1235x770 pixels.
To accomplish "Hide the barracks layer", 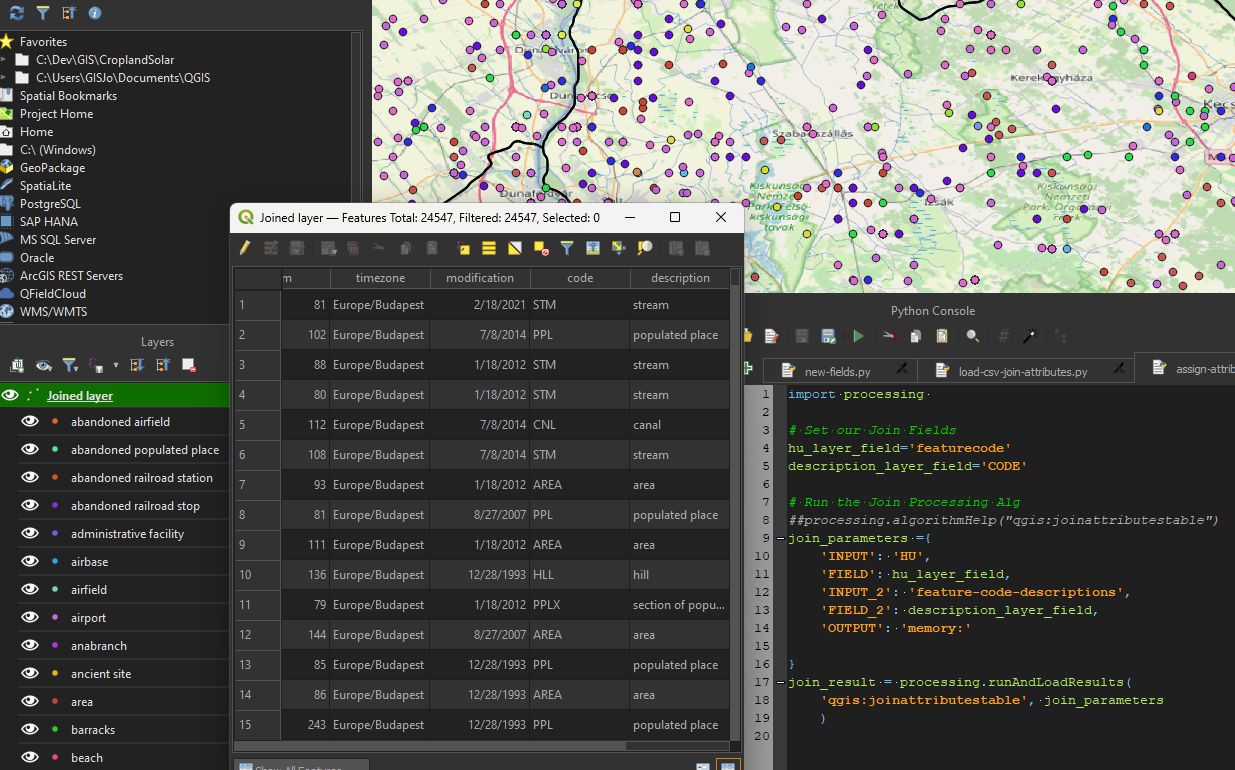I will pyautogui.click(x=30, y=730).
